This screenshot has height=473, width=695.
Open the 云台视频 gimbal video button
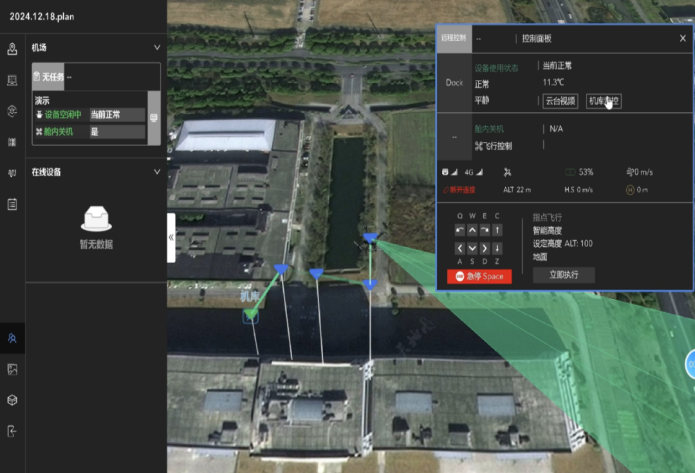(x=560, y=101)
